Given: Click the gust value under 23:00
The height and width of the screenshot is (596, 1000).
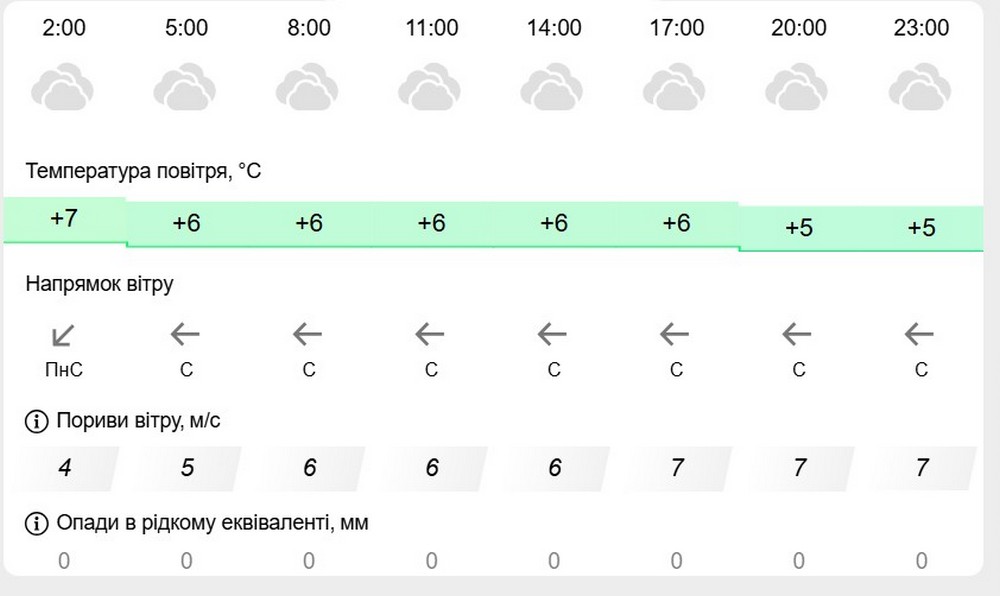Looking at the screenshot, I should click(921, 467).
